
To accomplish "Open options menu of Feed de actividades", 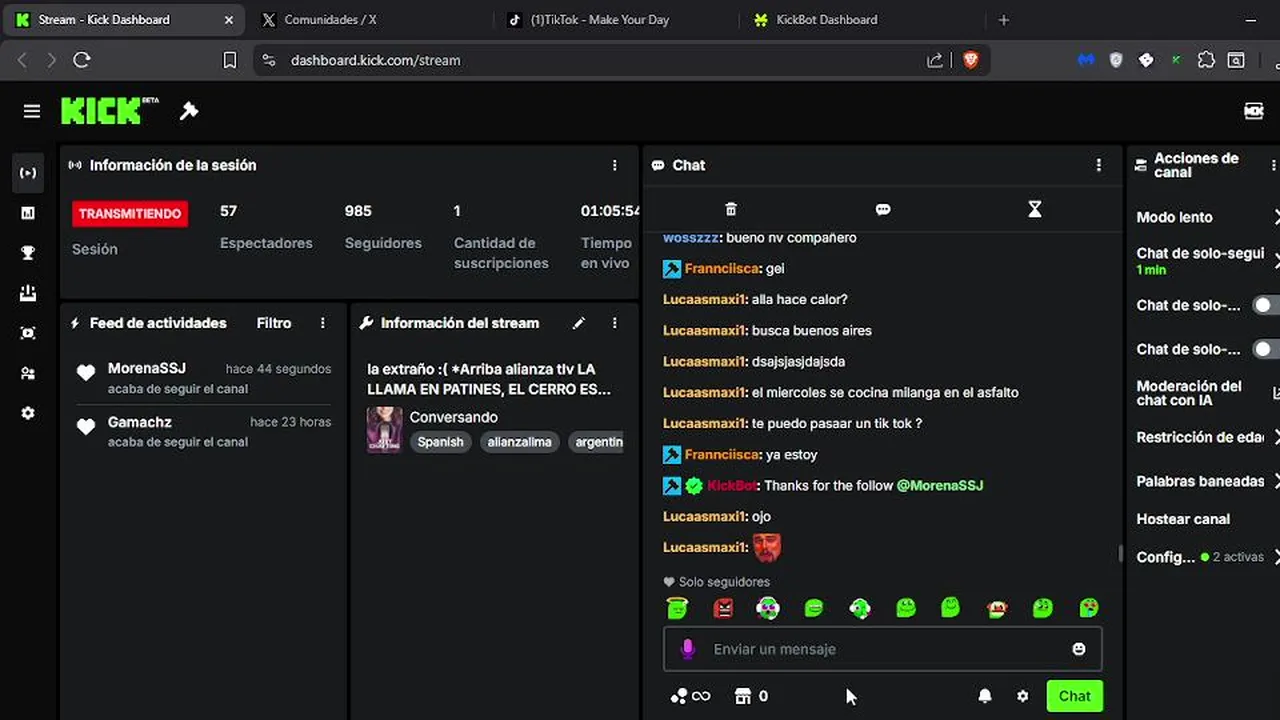I will (x=322, y=323).
